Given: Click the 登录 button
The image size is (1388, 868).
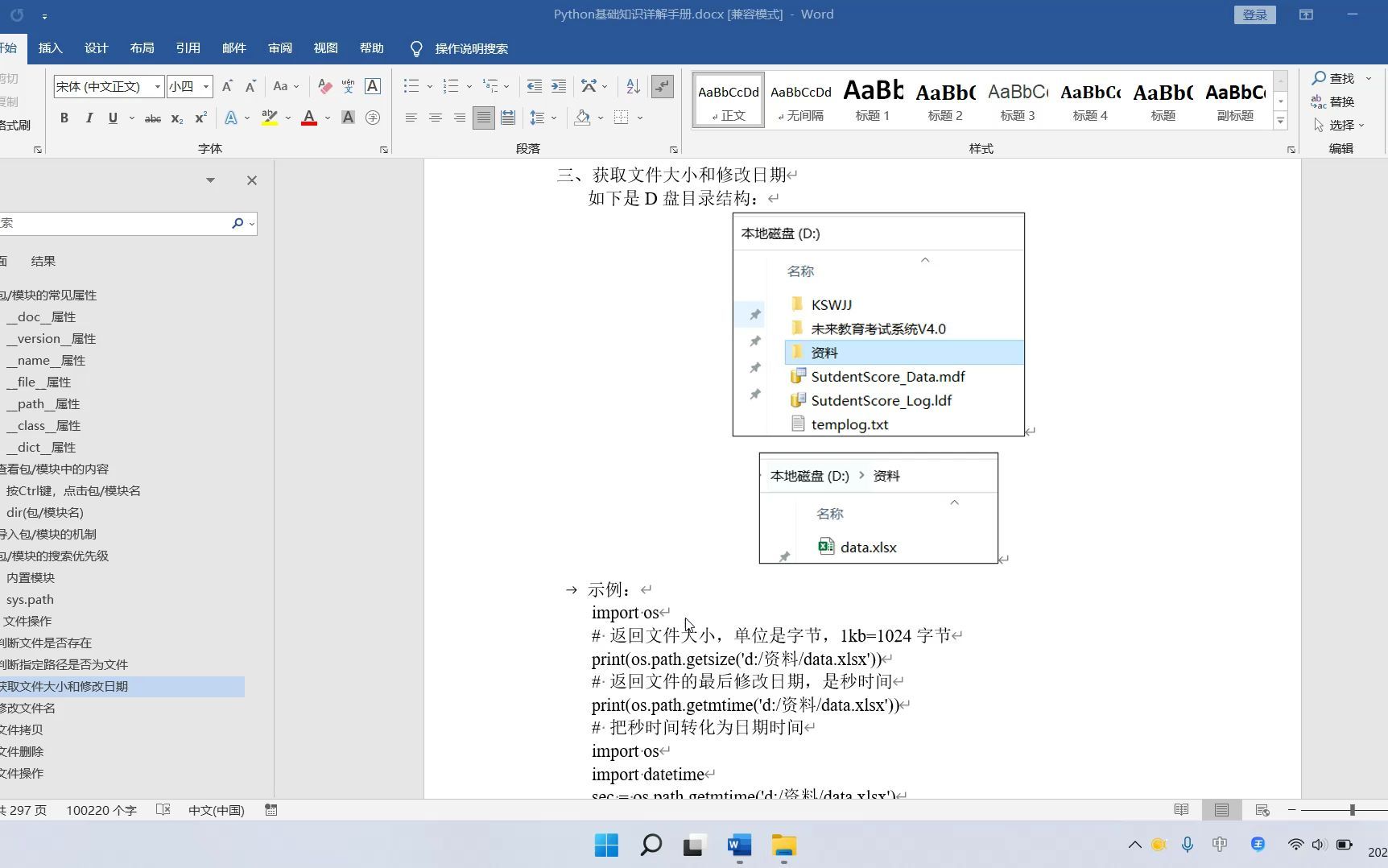Looking at the screenshot, I should click(x=1254, y=14).
